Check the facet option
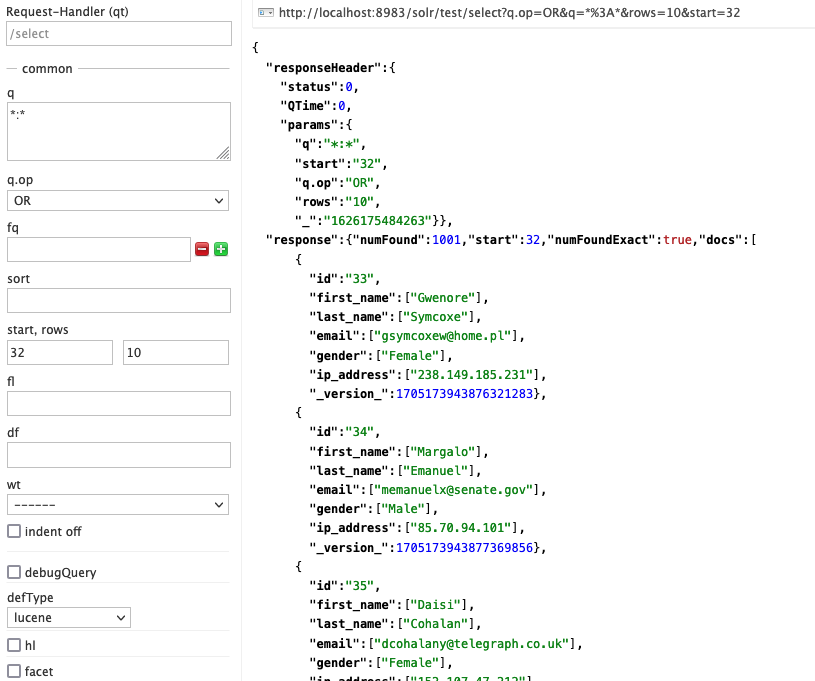Viewport: 815px width, 681px height. click(14, 671)
